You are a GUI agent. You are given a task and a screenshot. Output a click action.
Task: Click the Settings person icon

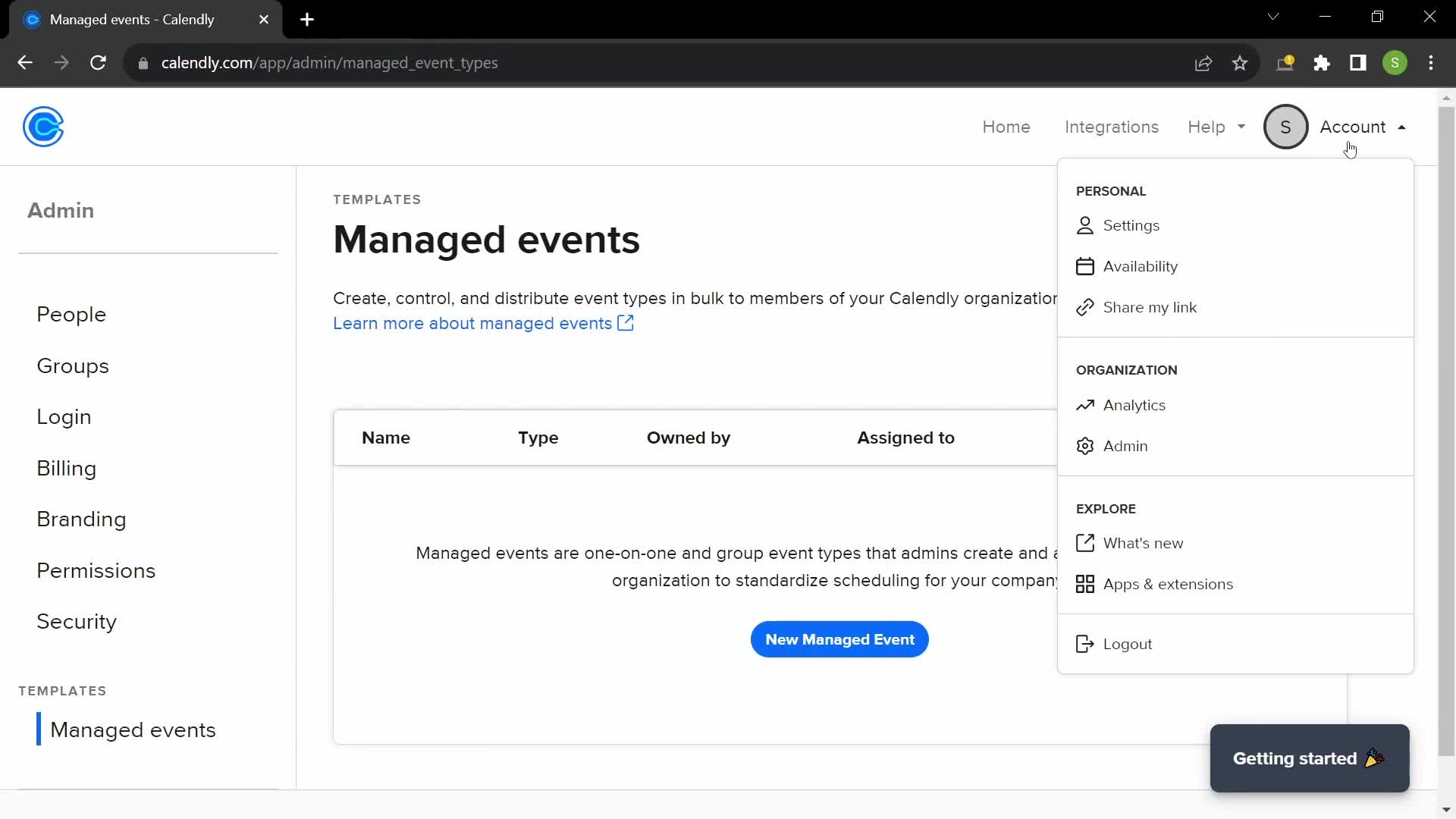tap(1085, 225)
